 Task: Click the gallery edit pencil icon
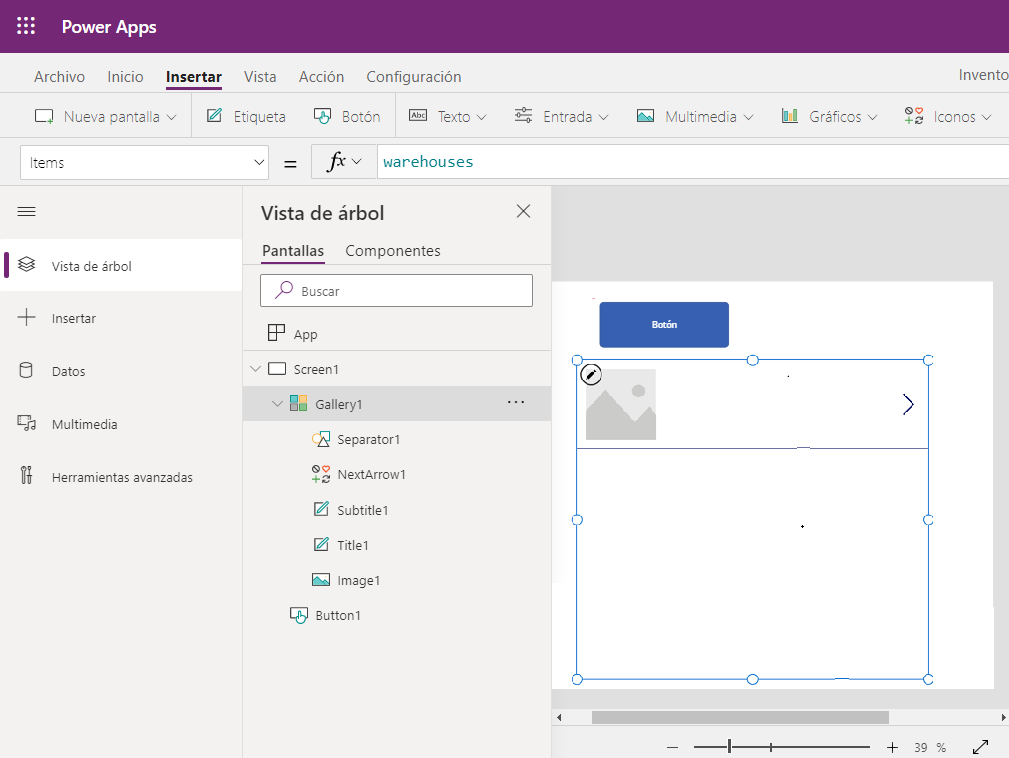click(x=591, y=374)
